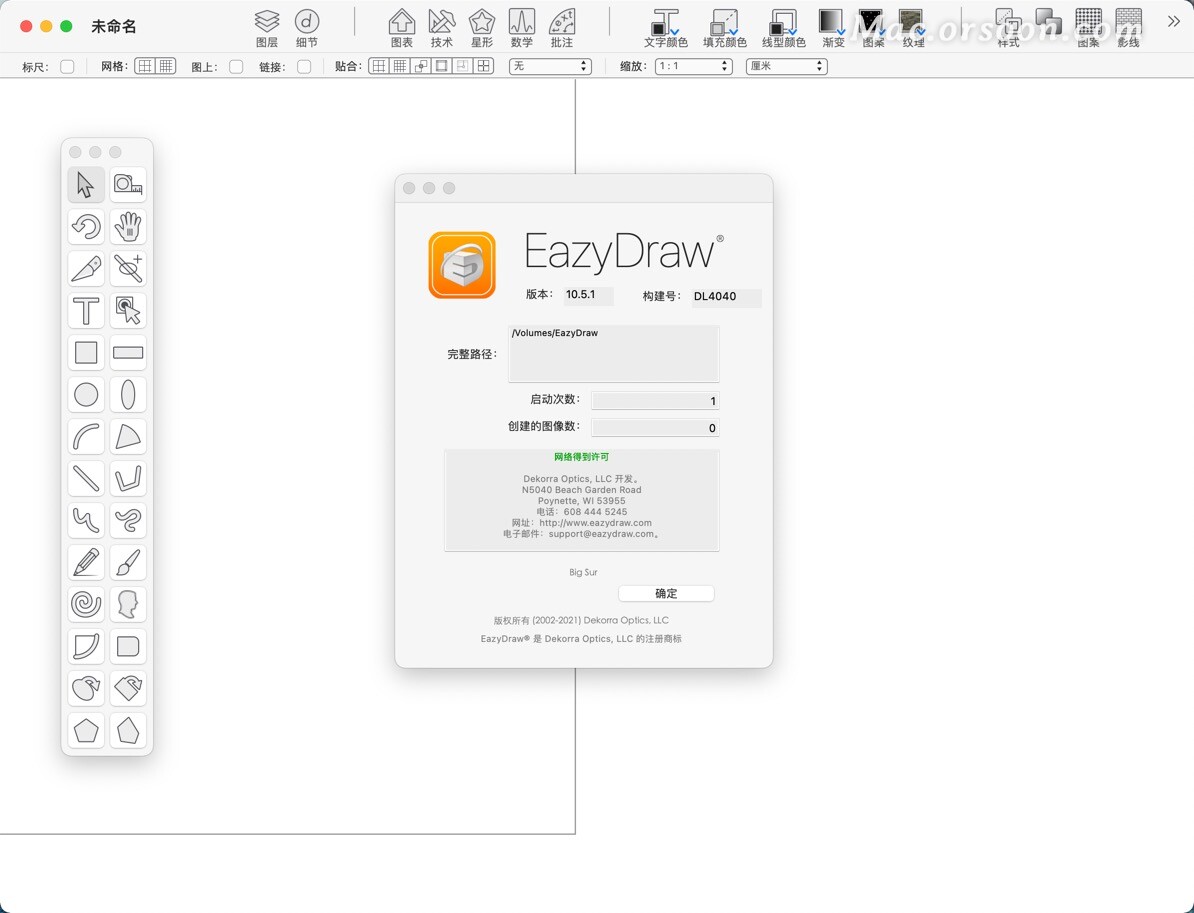Toggle the 标尺 rulers checkbox
Image resolution: width=1194 pixels, height=913 pixels.
67,67
